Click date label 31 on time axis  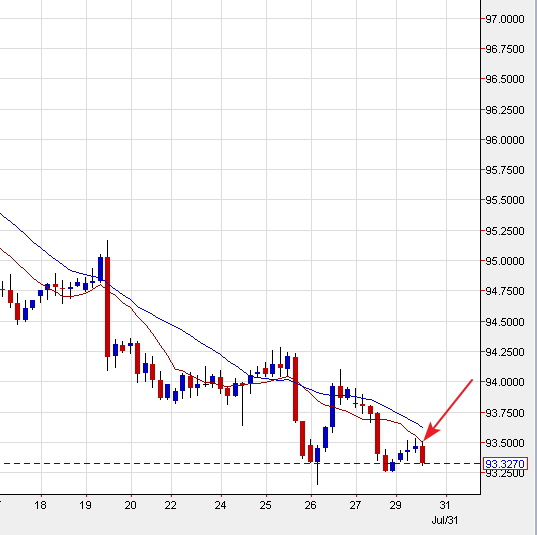pos(445,505)
